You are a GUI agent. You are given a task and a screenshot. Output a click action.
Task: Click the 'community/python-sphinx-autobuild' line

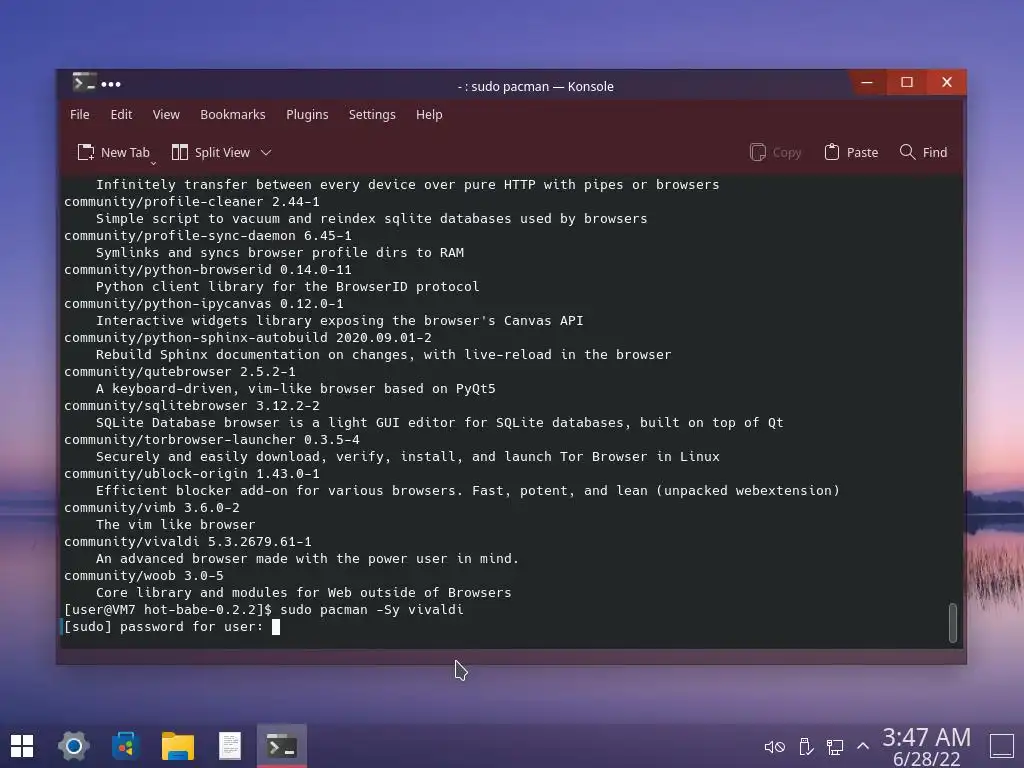coord(248,338)
